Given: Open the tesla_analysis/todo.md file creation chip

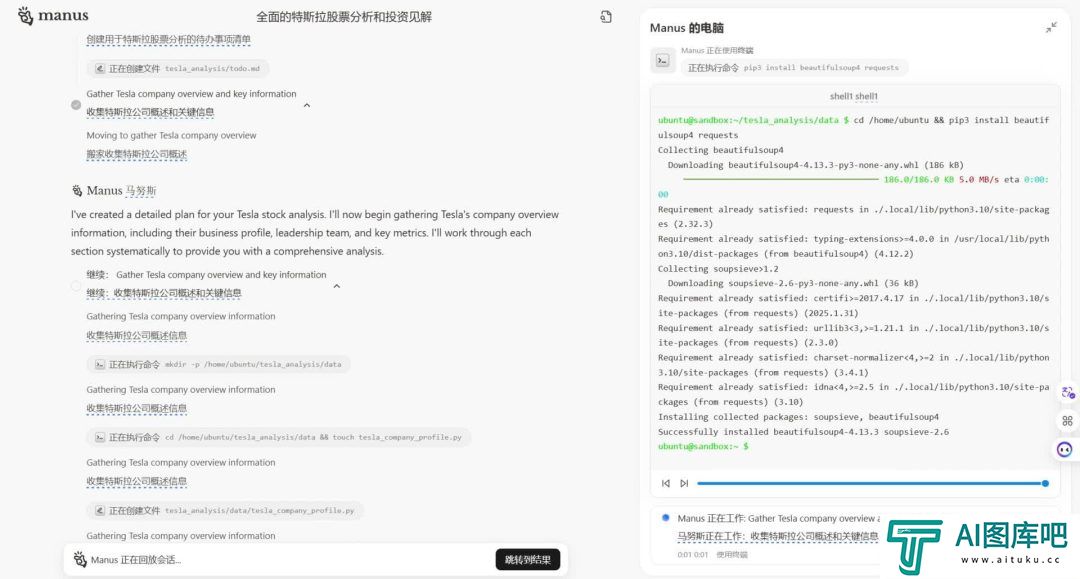Looking at the screenshot, I should coord(178,68).
